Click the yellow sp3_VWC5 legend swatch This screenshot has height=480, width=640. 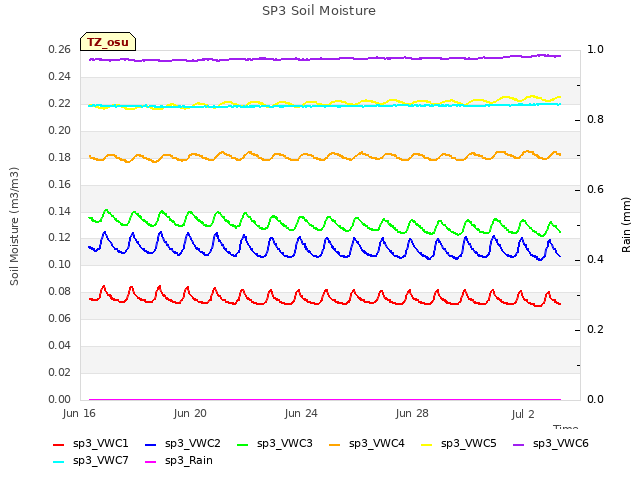click(427, 444)
